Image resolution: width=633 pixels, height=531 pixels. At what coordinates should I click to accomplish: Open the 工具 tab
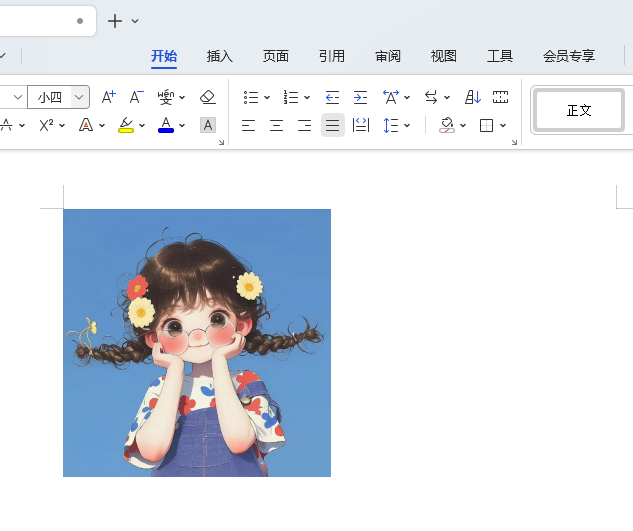tap(500, 56)
